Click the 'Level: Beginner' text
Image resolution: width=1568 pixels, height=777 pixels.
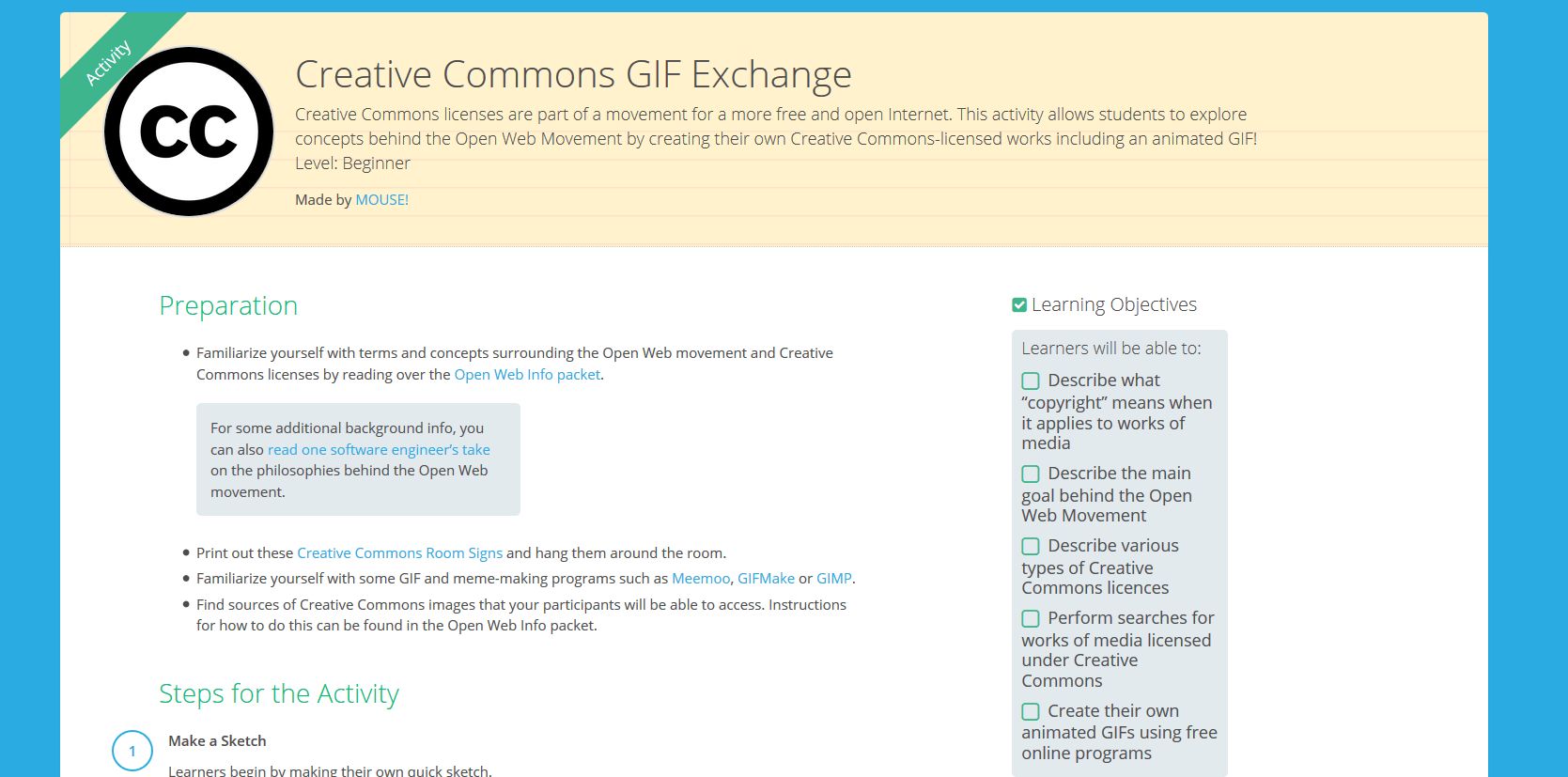pyautogui.click(x=352, y=163)
